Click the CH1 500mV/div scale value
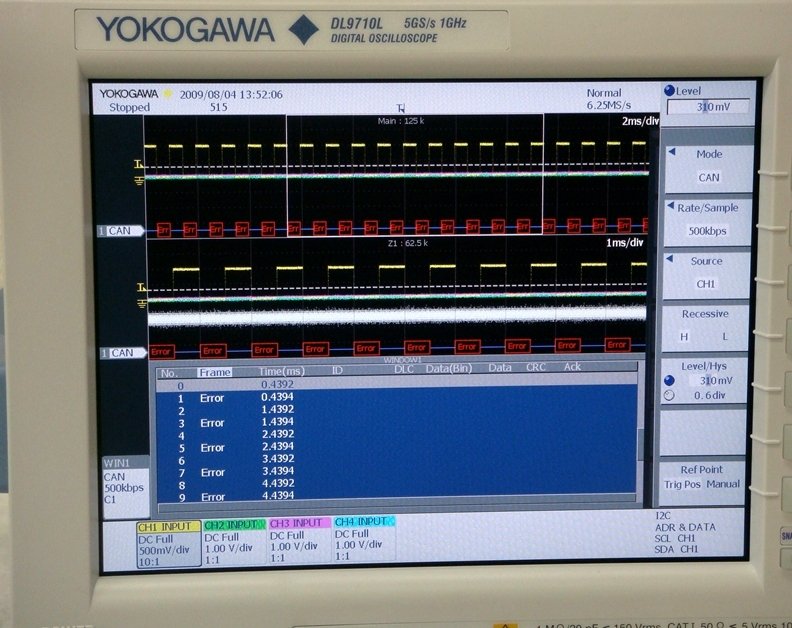The width and height of the screenshot is (792, 628). (164, 550)
